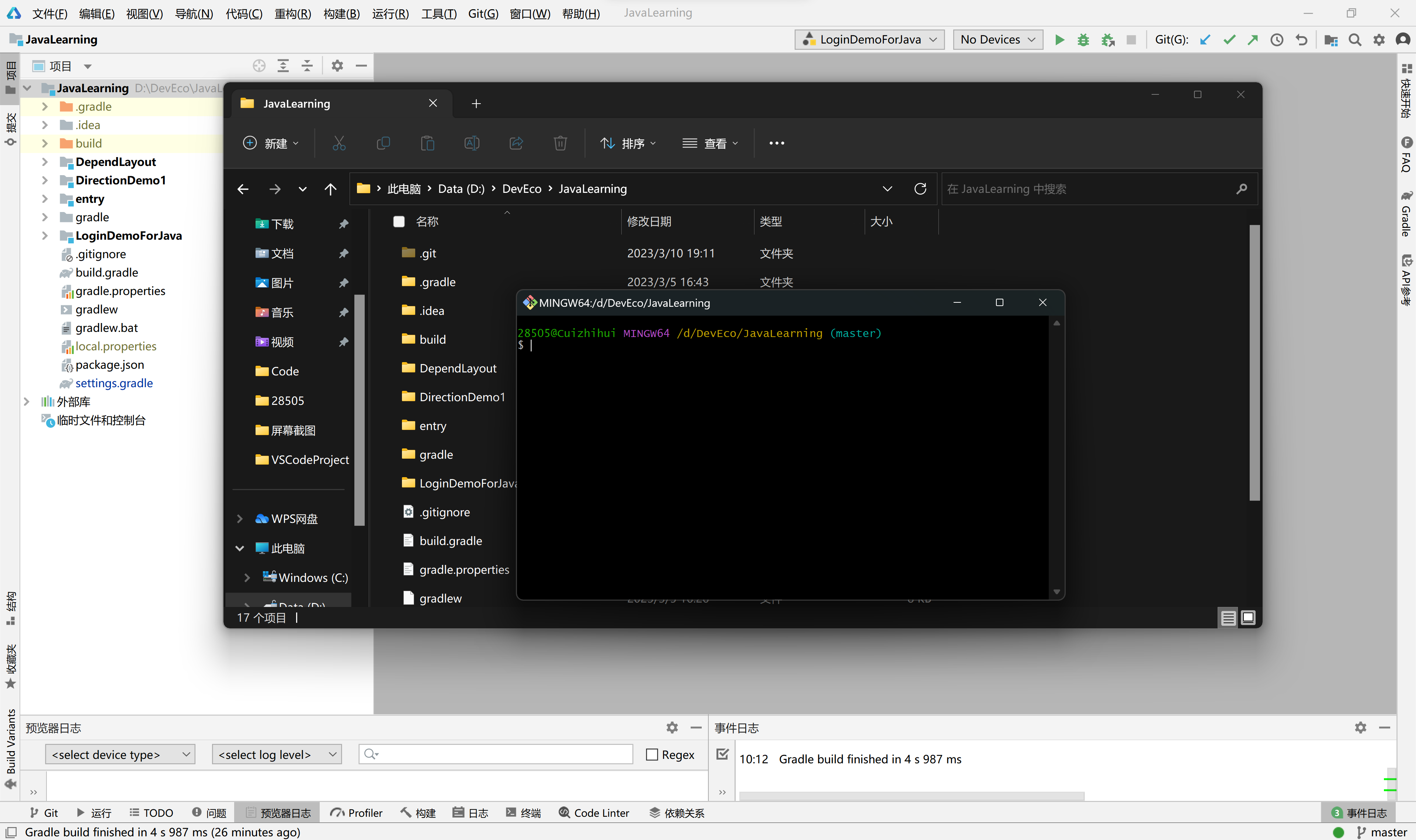Open project panel settings gear
This screenshot has height=840, width=1416.
337,66
